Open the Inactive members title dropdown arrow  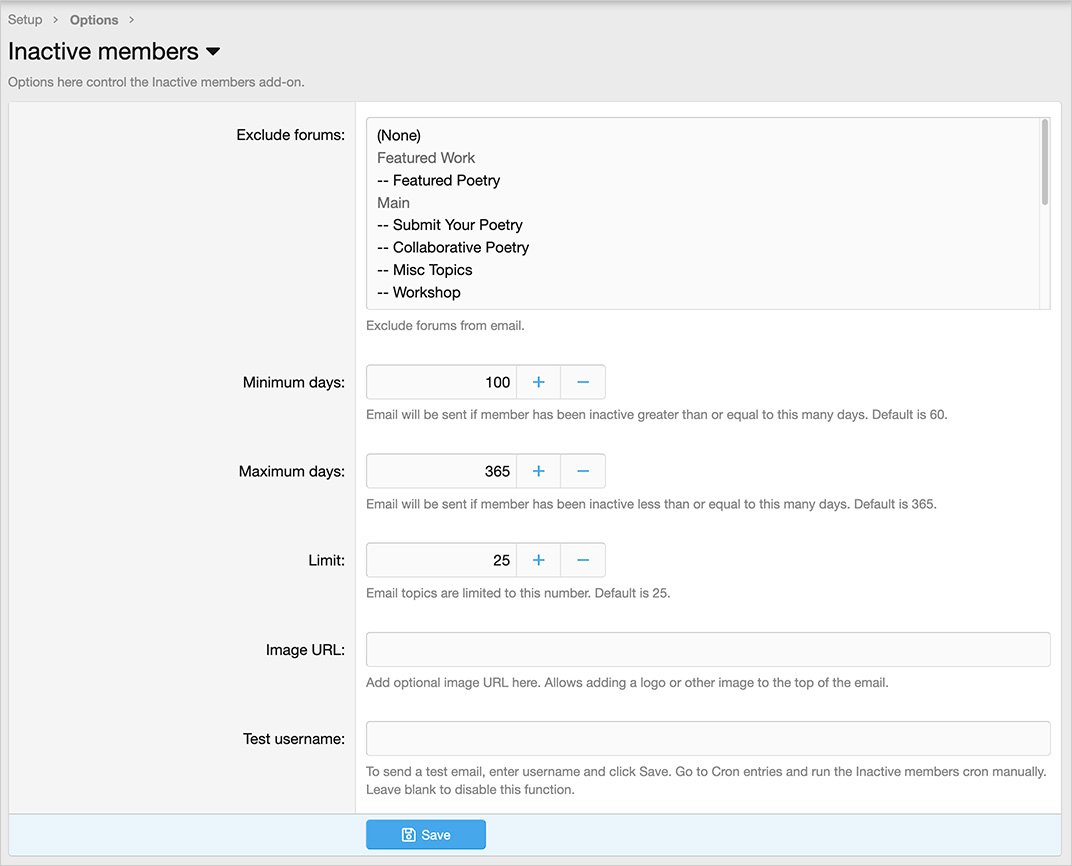[213, 52]
